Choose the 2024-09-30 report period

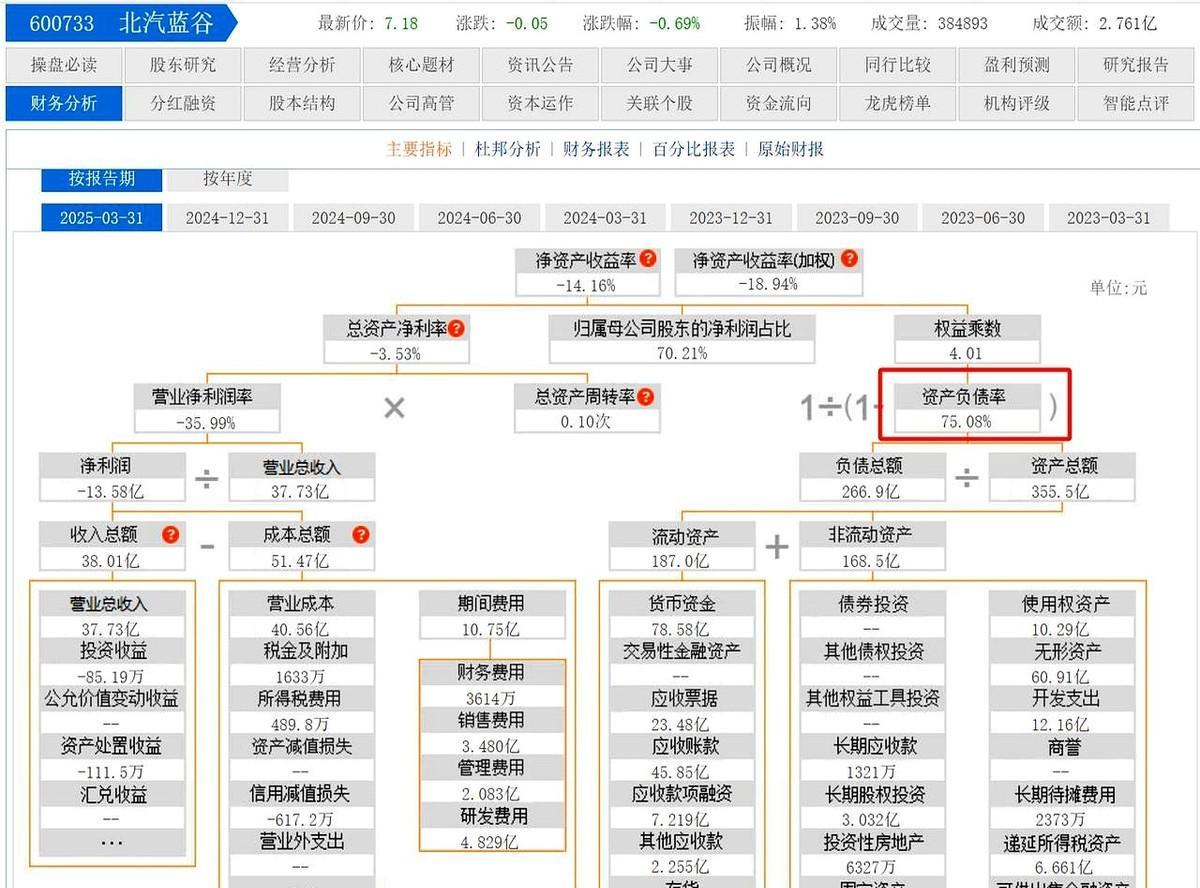353,218
